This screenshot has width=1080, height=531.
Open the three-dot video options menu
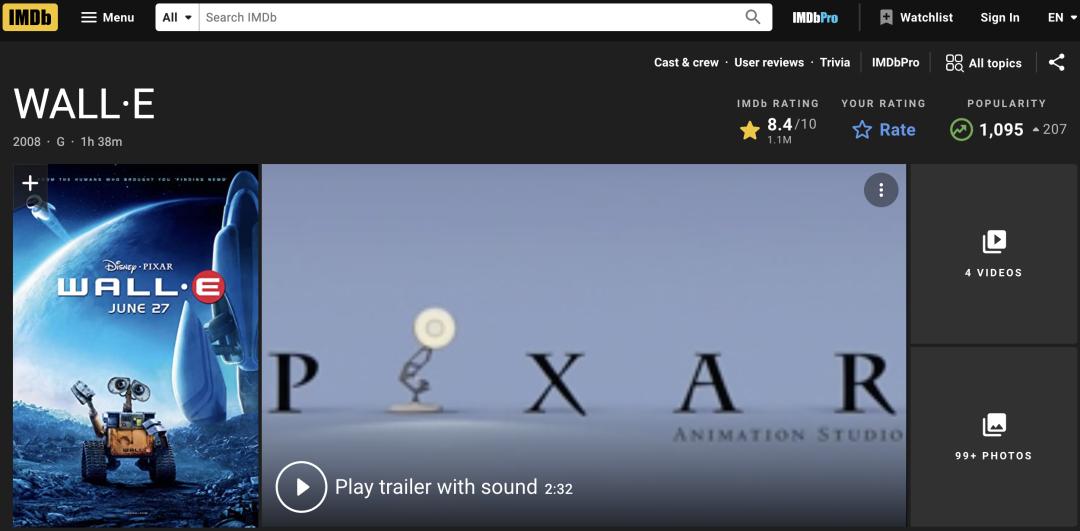(881, 189)
